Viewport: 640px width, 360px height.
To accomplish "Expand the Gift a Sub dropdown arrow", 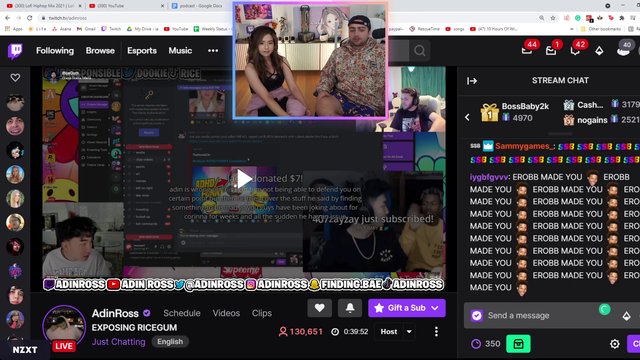I will pos(435,308).
